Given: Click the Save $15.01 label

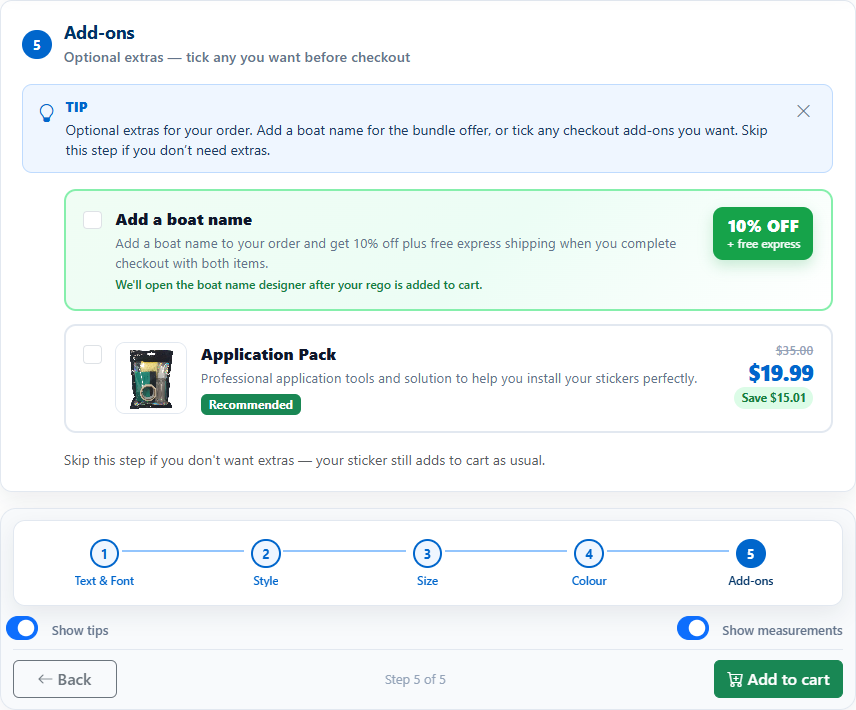Looking at the screenshot, I should point(774,398).
